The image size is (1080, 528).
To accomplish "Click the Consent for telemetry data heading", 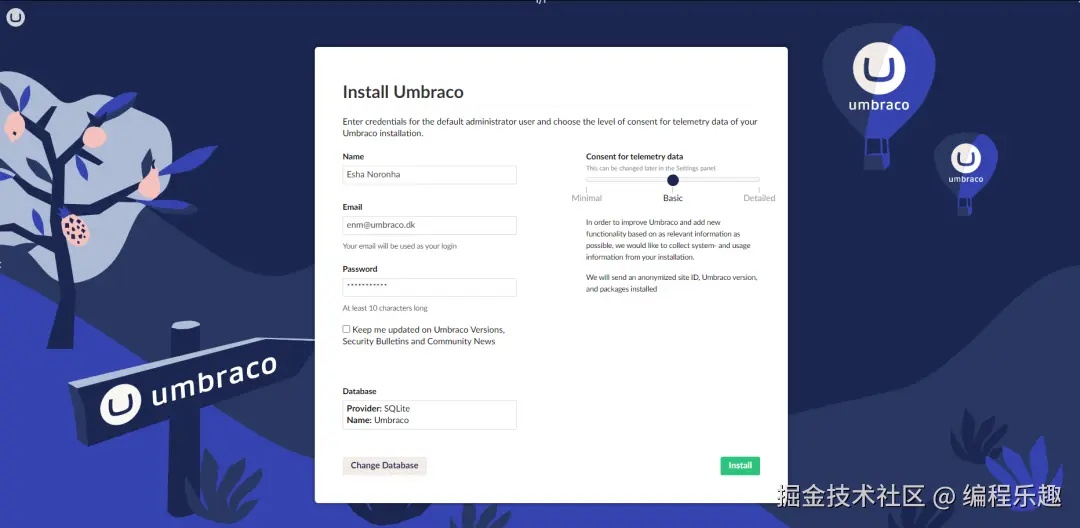I will (x=634, y=156).
